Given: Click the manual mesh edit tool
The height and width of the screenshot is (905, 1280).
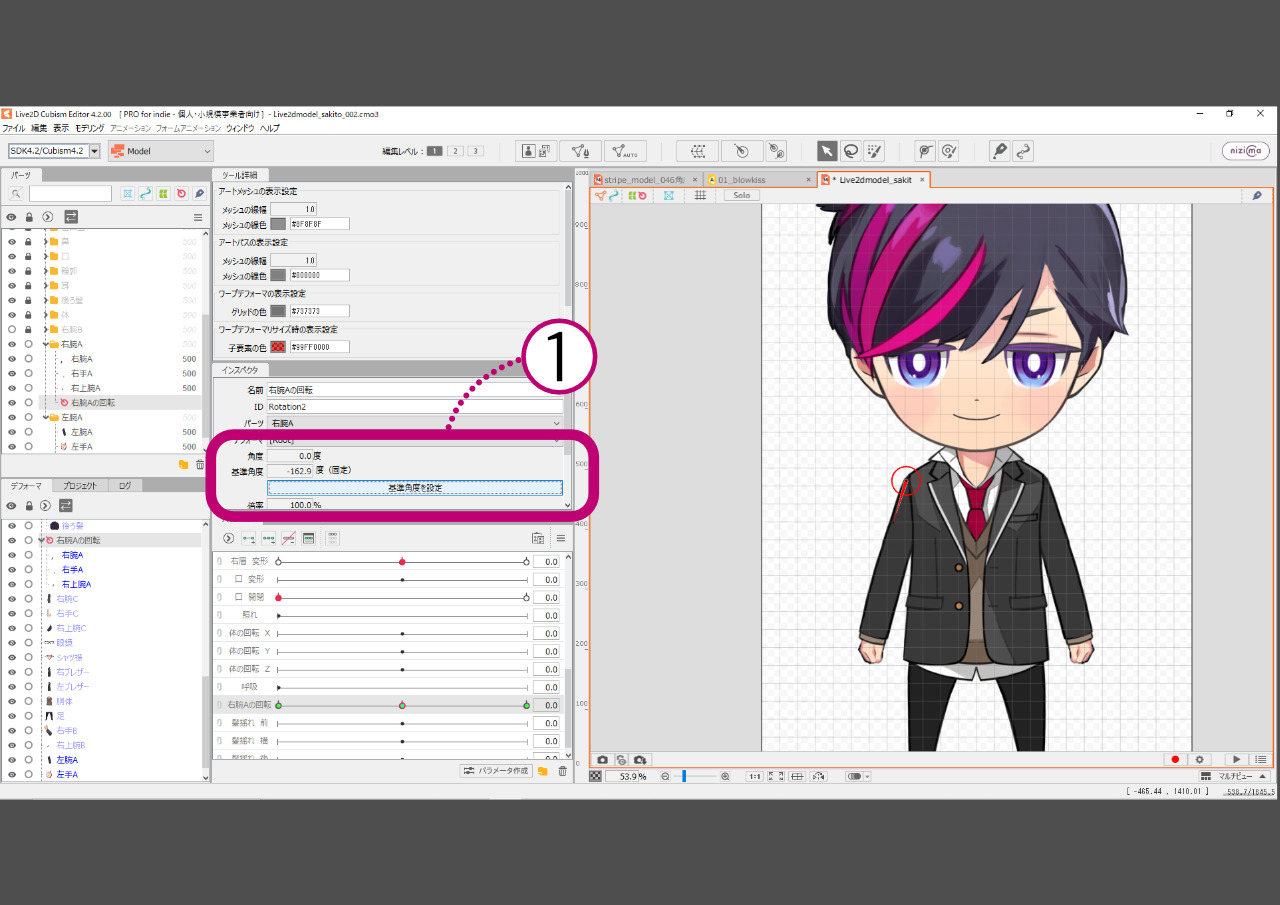Looking at the screenshot, I should tap(579, 151).
